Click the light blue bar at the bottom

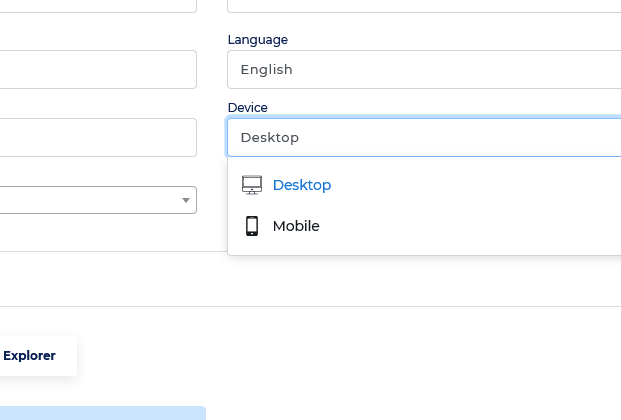coord(103,413)
